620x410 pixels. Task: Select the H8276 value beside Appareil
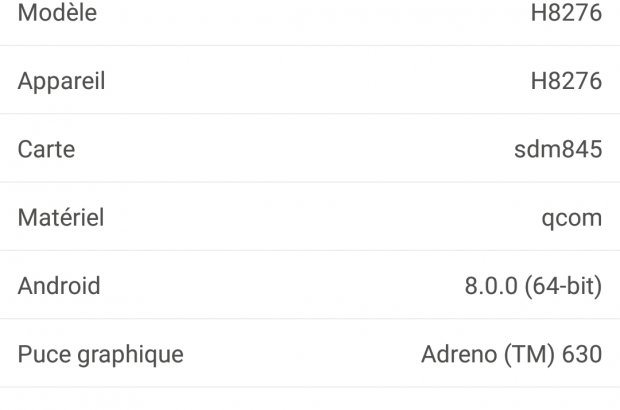pos(566,82)
